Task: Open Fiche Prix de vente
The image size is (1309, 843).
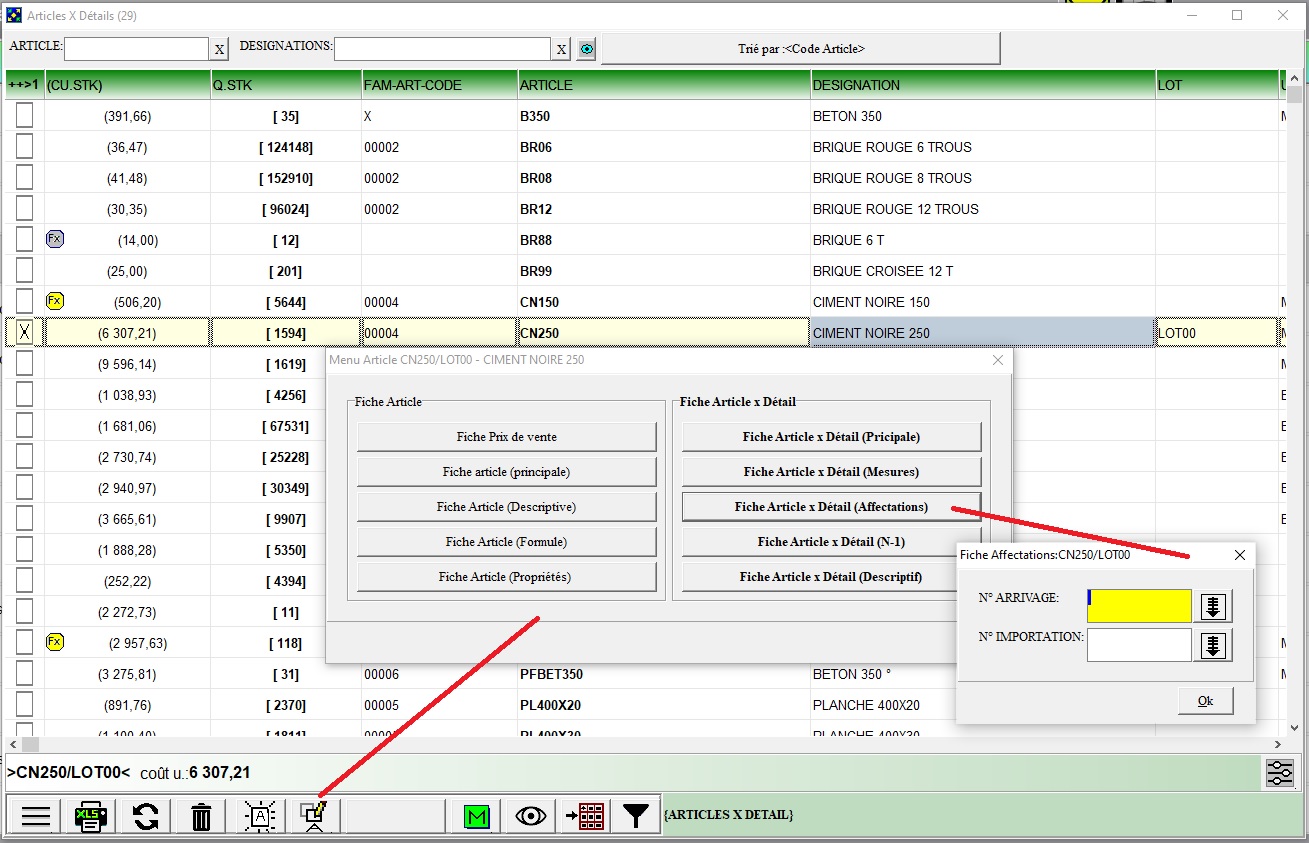Action: (506, 437)
